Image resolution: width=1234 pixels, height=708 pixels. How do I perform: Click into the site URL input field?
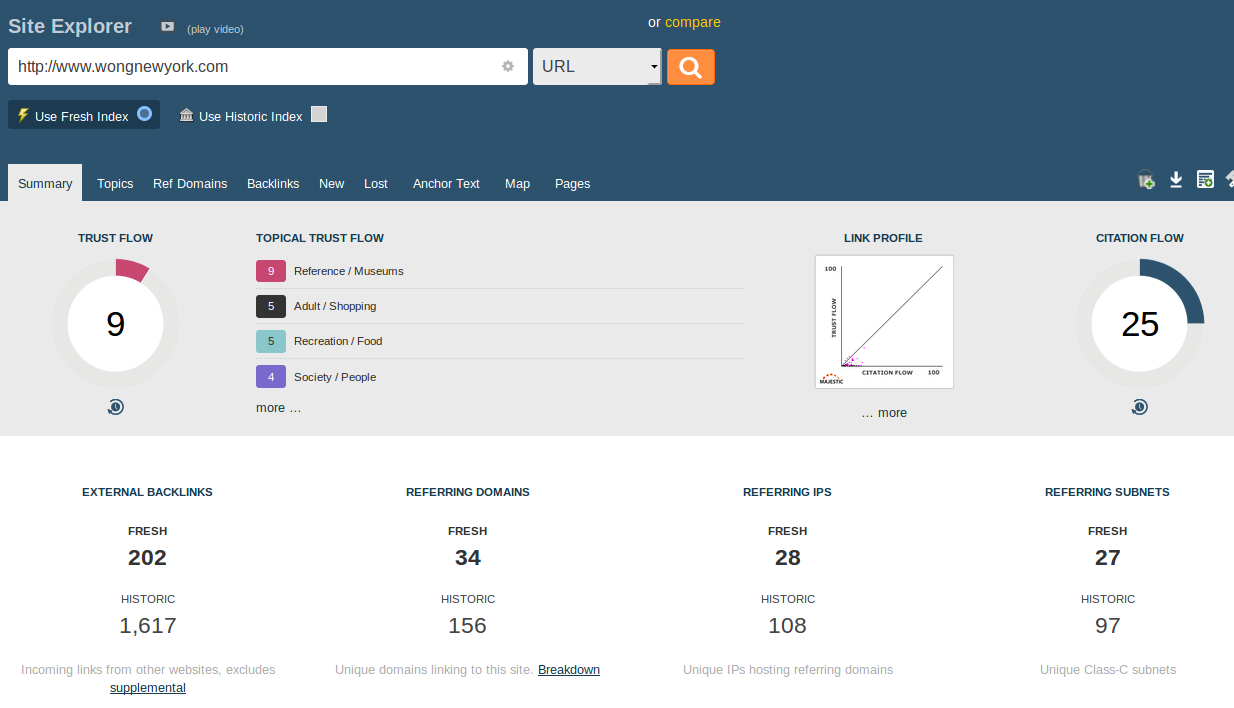(250, 67)
